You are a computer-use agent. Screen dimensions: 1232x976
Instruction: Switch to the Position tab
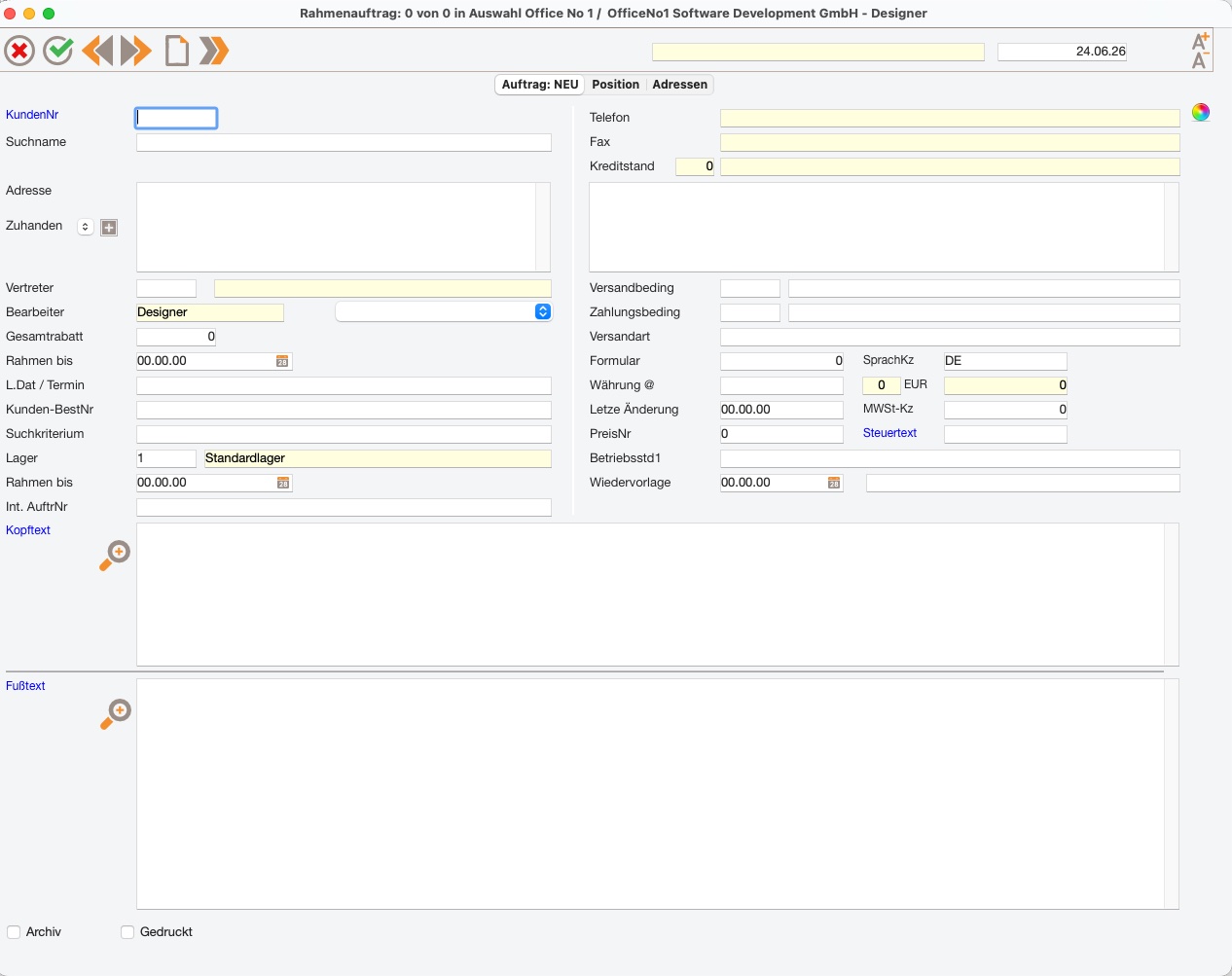point(616,85)
